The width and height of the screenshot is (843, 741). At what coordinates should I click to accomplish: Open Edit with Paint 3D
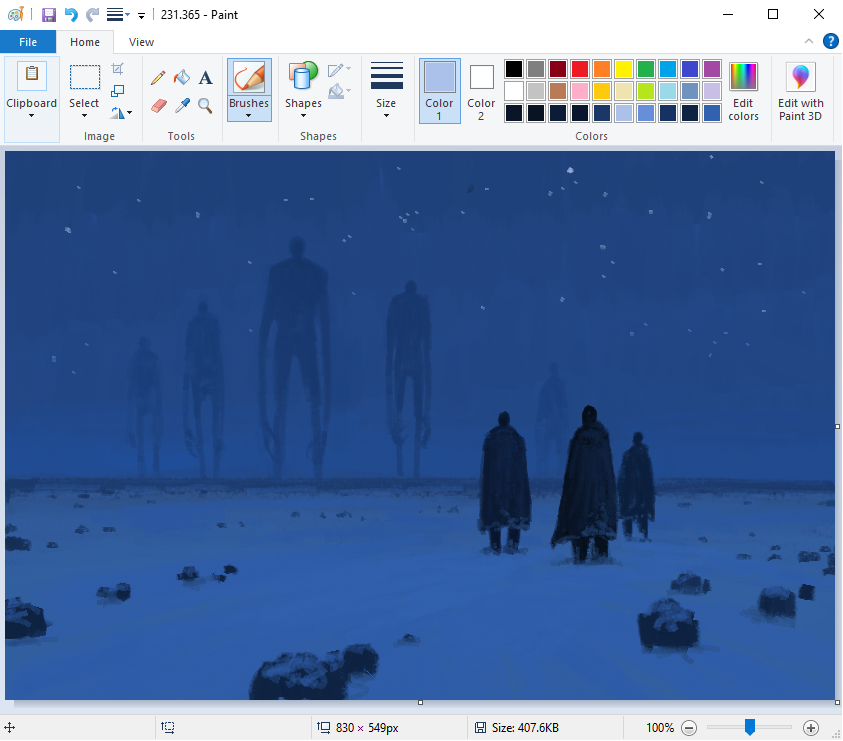tap(800, 91)
